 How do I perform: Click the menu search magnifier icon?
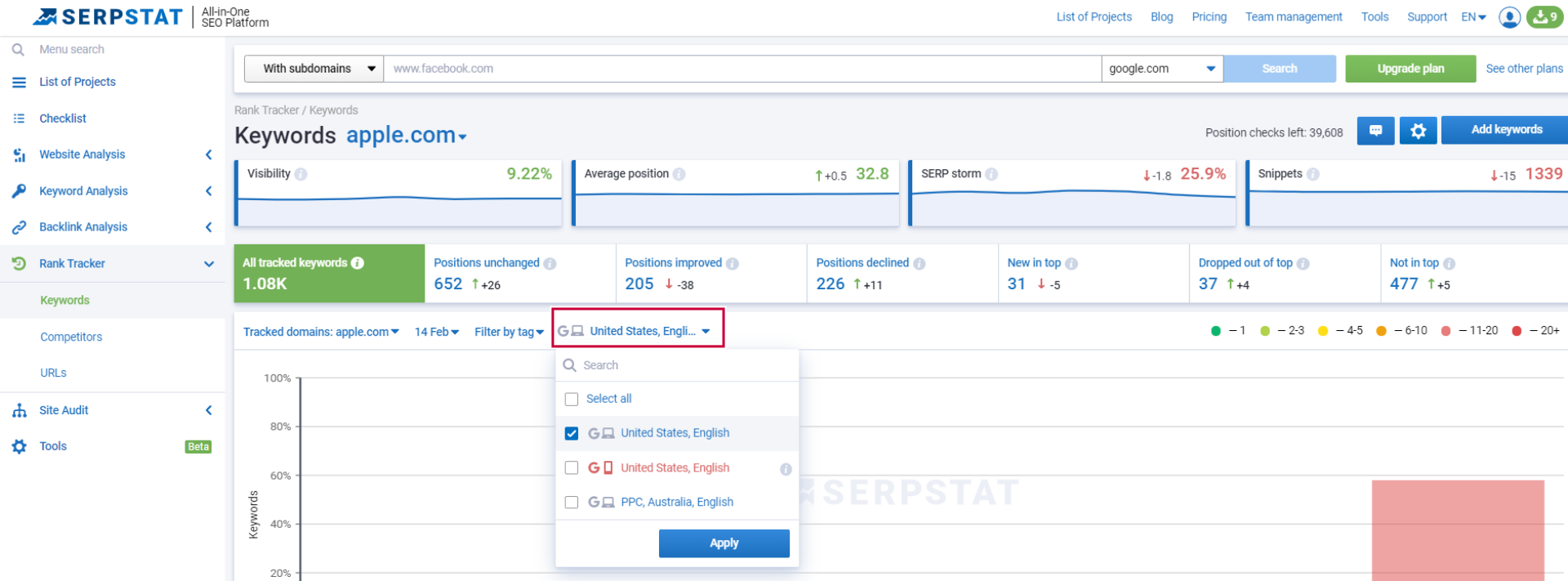click(18, 50)
